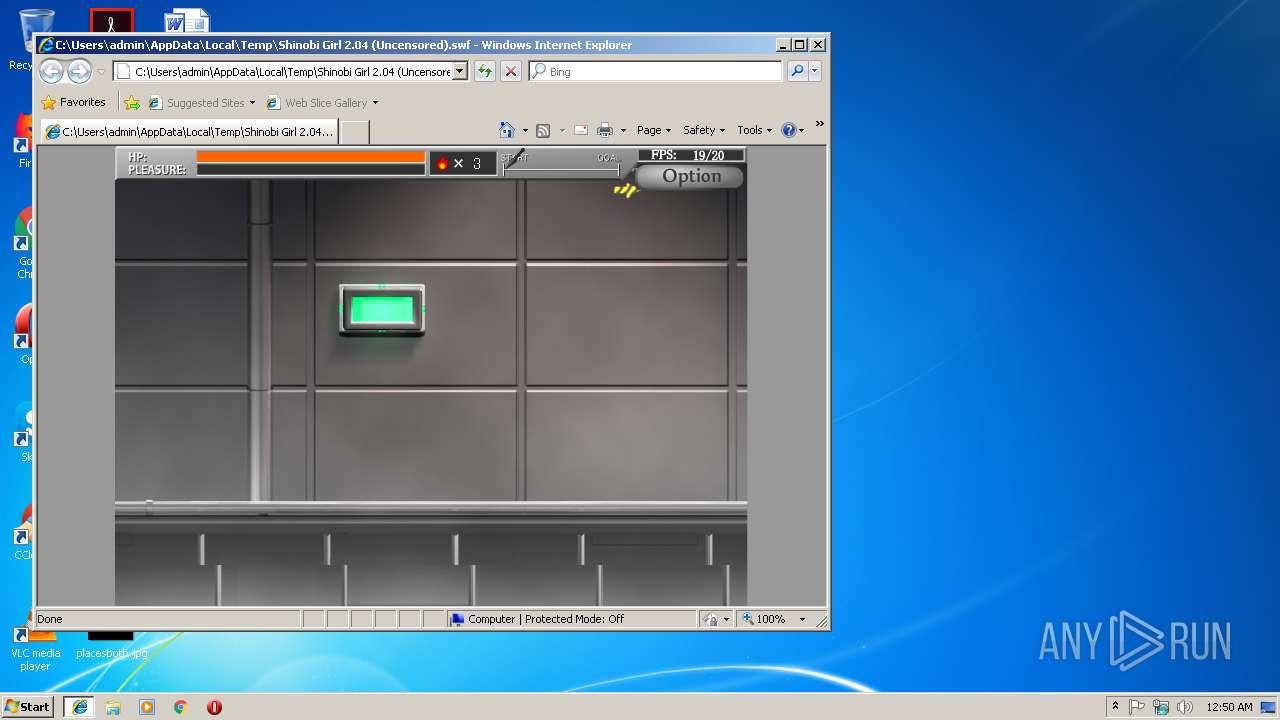Click the Print icon
Viewport: 1280px width, 720px height.
click(605, 130)
